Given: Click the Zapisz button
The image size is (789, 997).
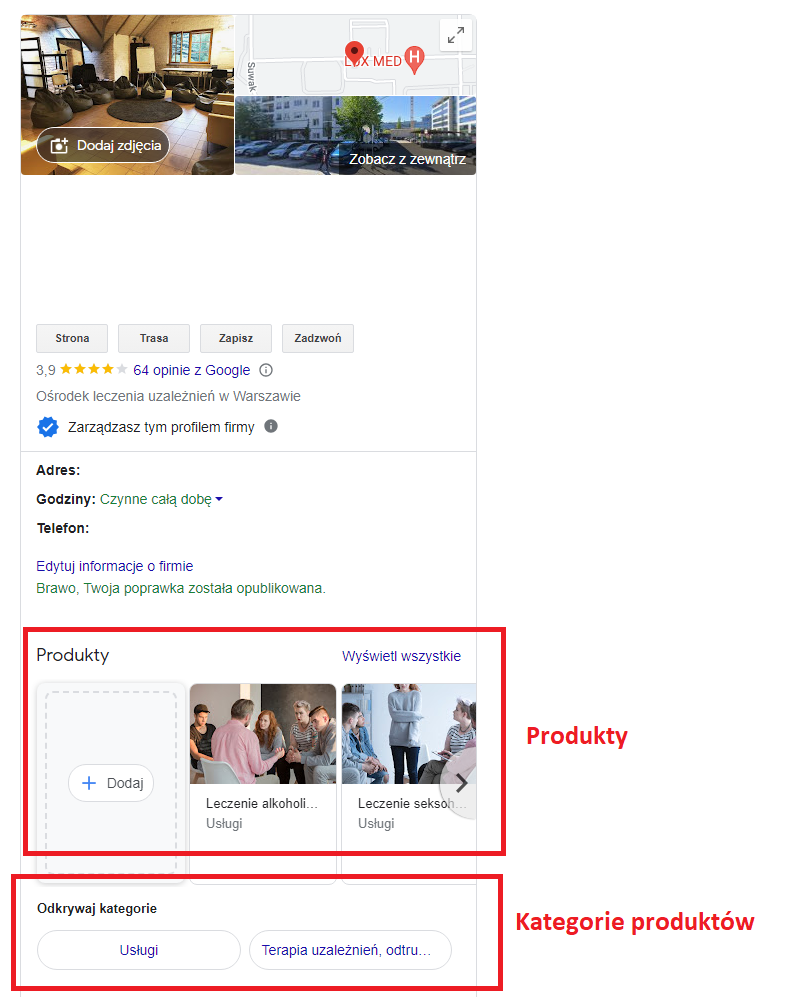Looking at the screenshot, I should [236, 338].
